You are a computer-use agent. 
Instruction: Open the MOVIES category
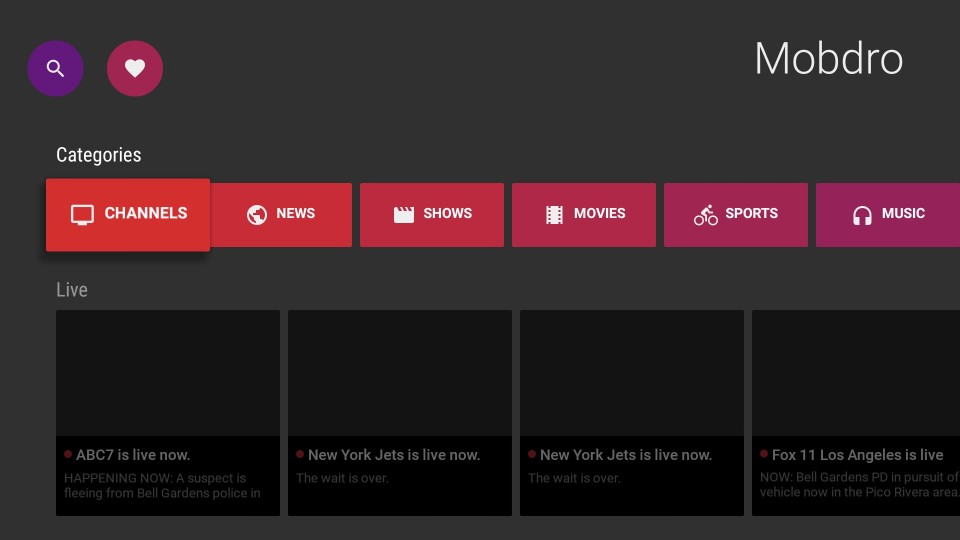pos(583,214)
